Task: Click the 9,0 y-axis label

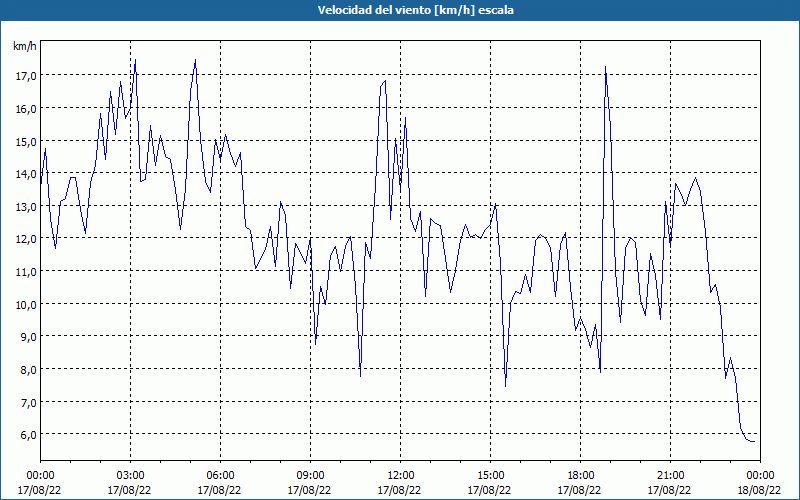Action: click(28, 337)
